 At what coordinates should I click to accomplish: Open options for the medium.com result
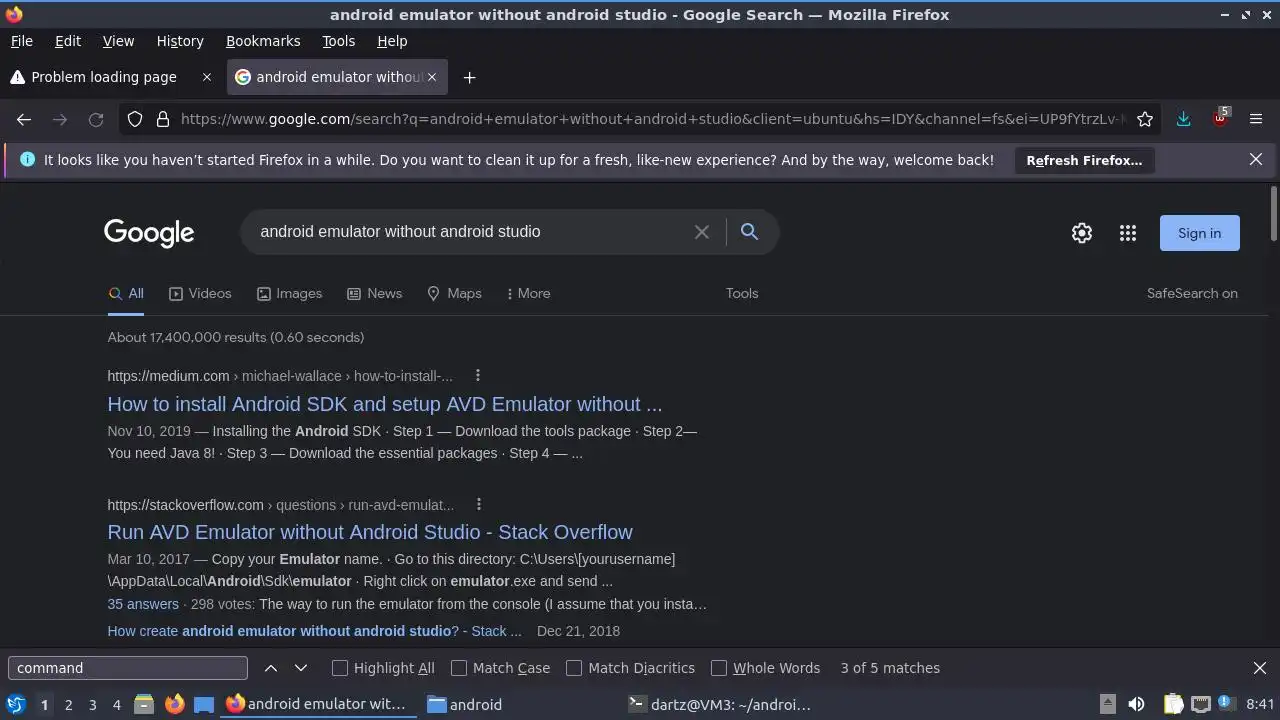pos(478,375)
